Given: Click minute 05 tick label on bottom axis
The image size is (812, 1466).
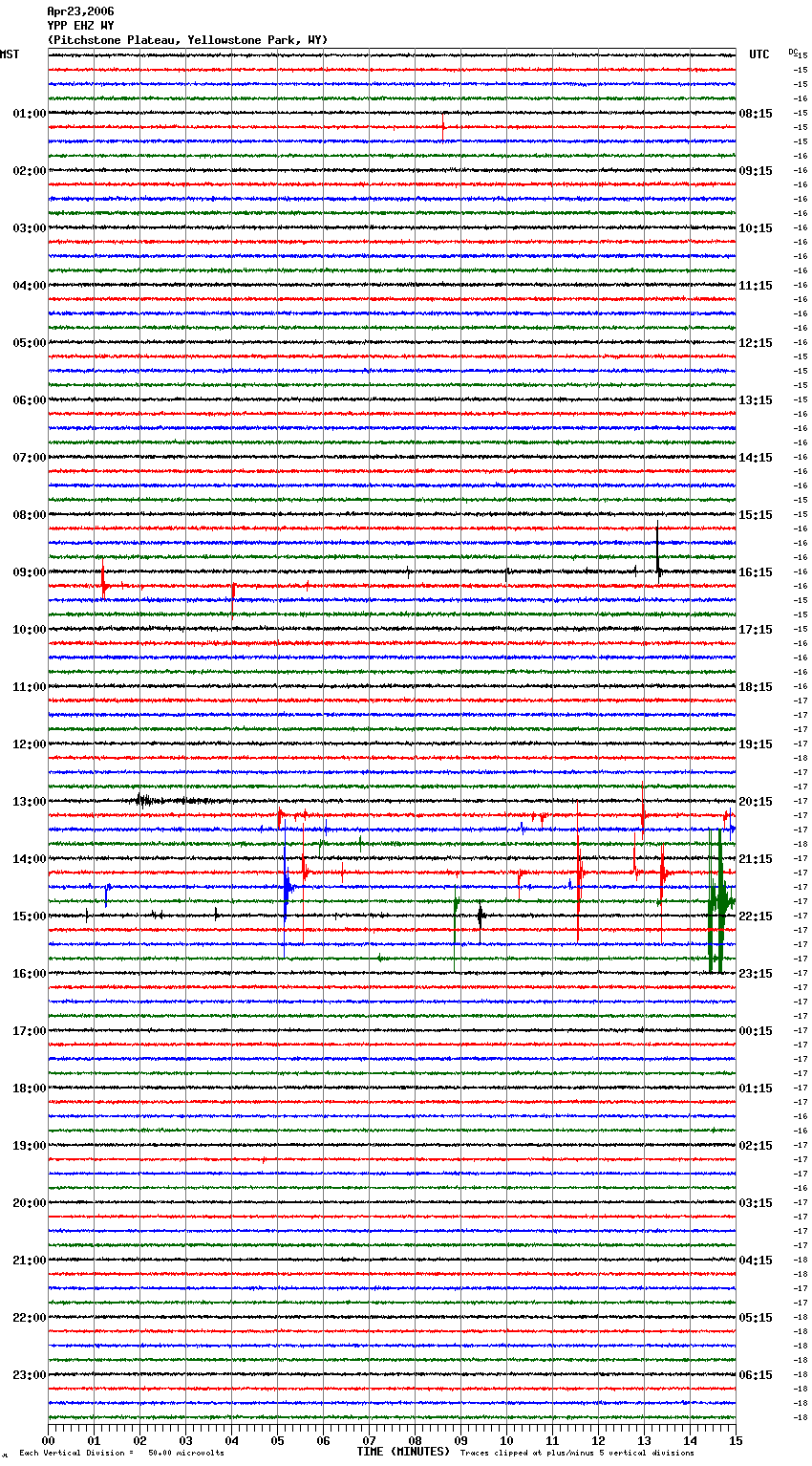Looking at the screenshot, I should coord(278,1440).
